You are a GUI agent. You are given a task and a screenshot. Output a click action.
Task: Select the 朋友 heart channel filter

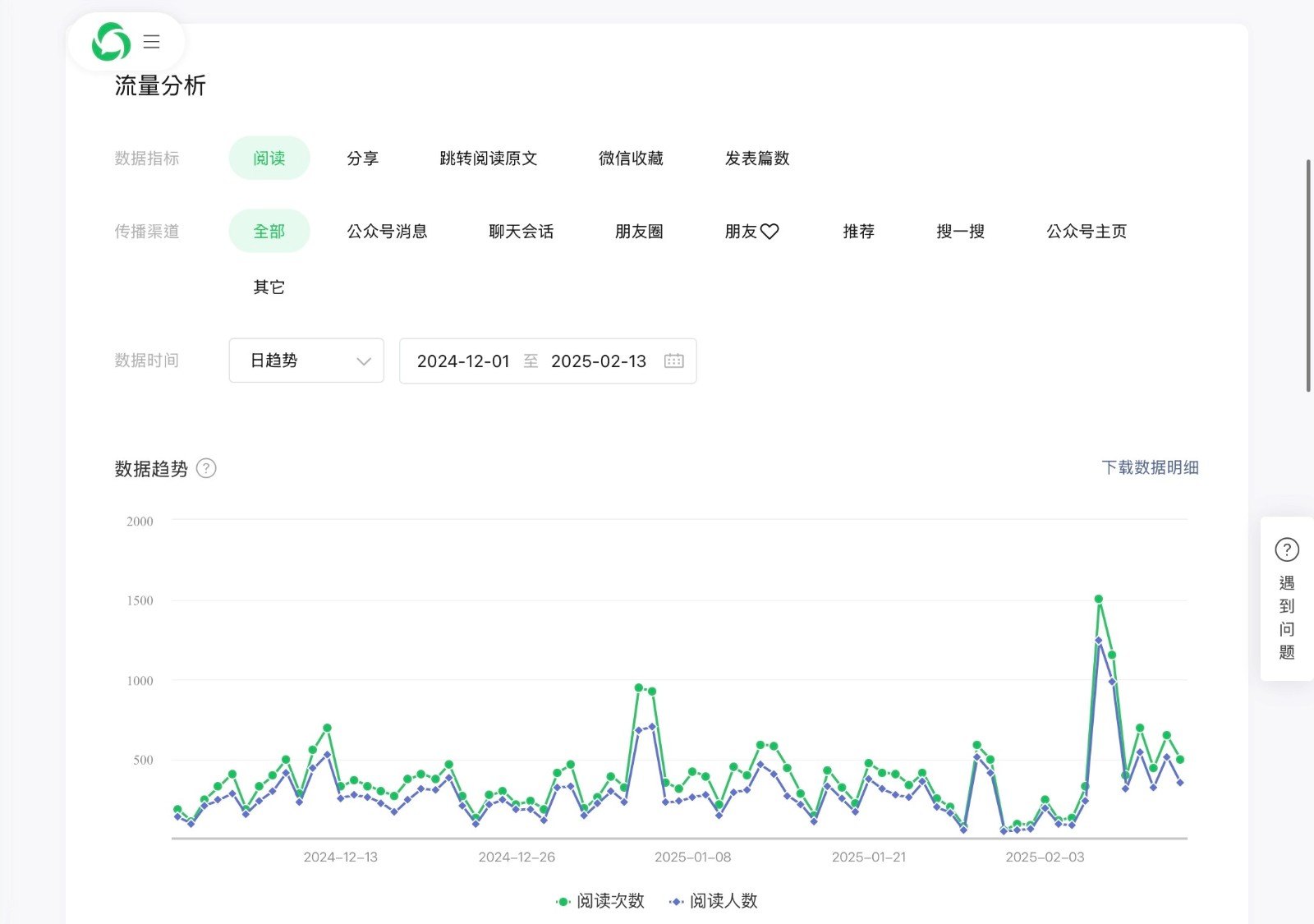point(751,232)
